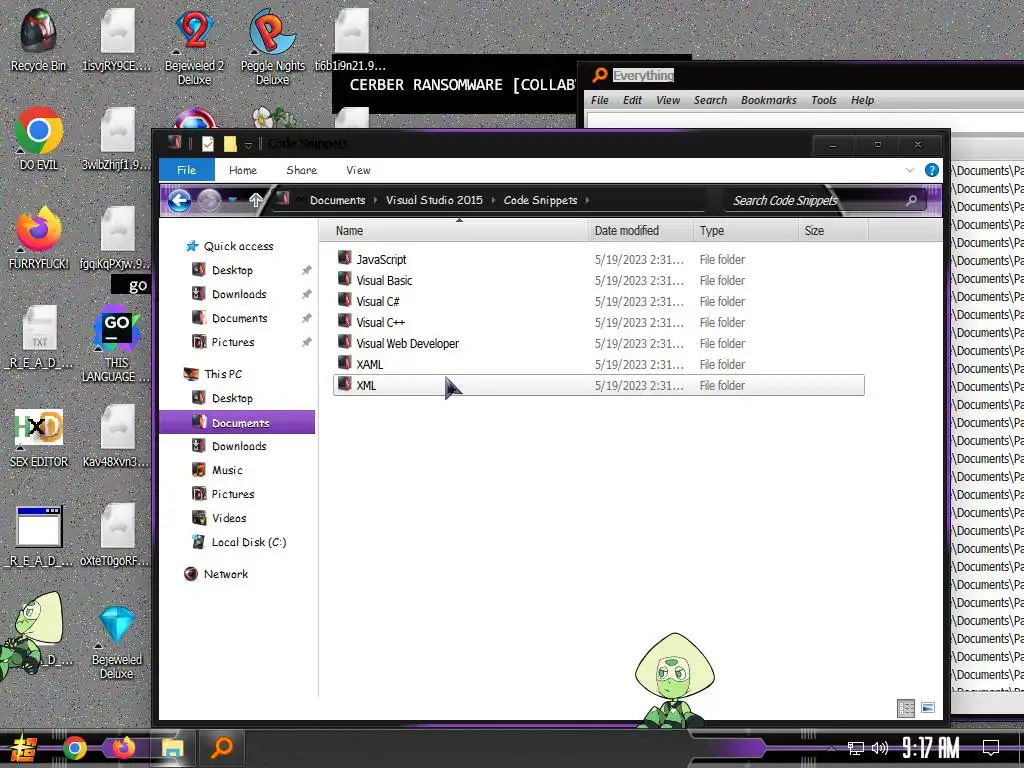The width and height of the screenshot is (1024, 768).
Task: Open the notification center icon
Action: click(991, 748)
